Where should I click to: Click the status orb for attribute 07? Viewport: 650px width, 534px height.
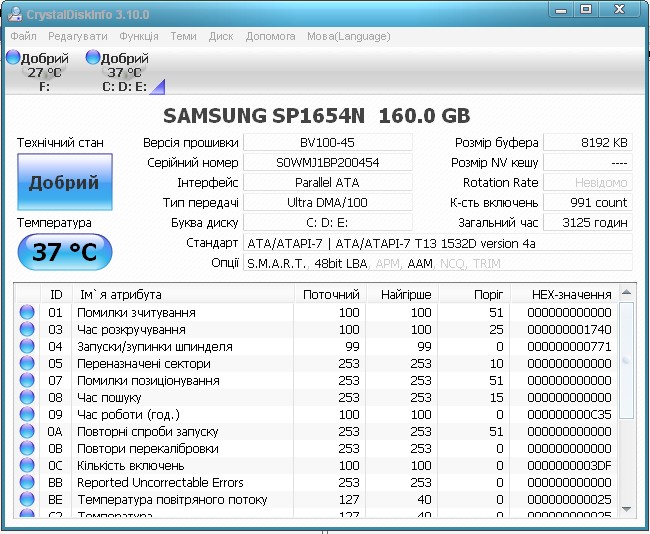pyautogui.click(x=27, y=380)
